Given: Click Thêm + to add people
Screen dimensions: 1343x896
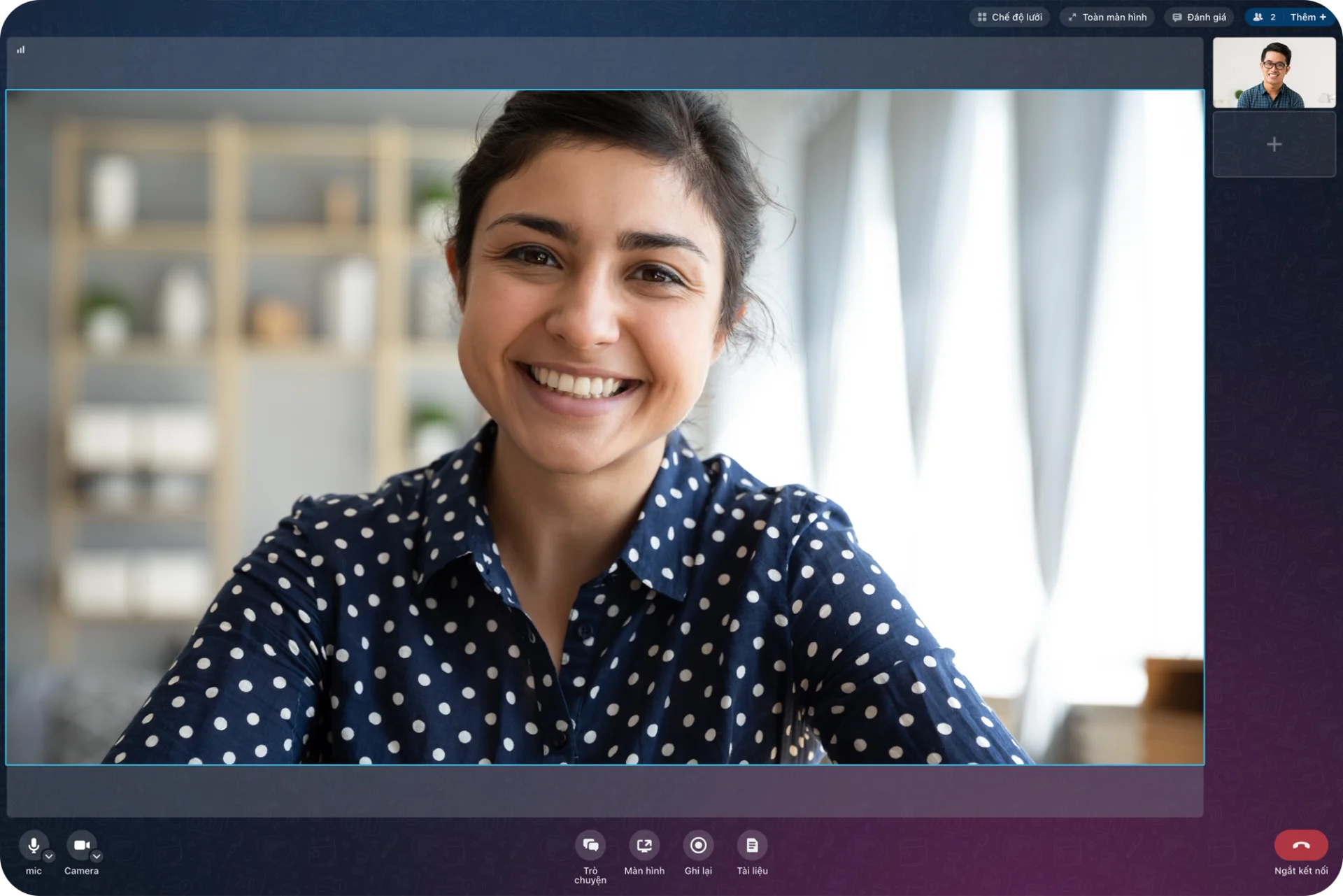Looking at the screenshot, I should pyautogui.click(x=1308, y=17).
